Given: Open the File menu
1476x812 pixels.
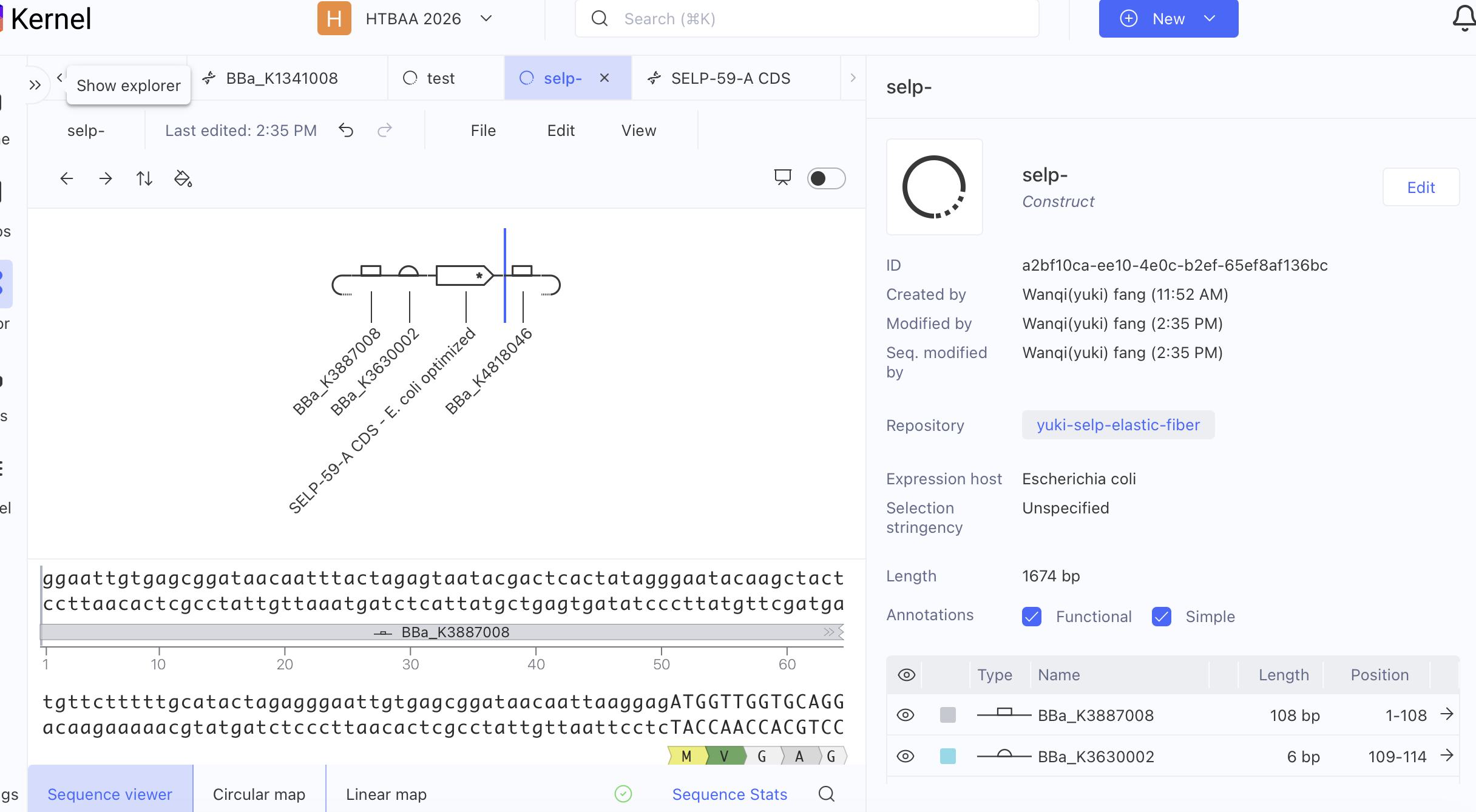Looking at the screenshot, I should [x=483, y=130].
